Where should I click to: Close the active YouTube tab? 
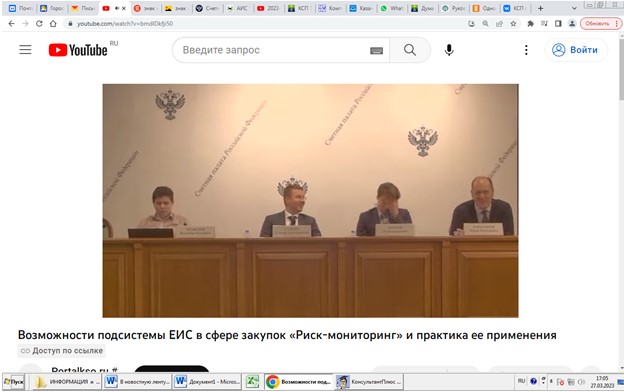(x=124, y=8)
